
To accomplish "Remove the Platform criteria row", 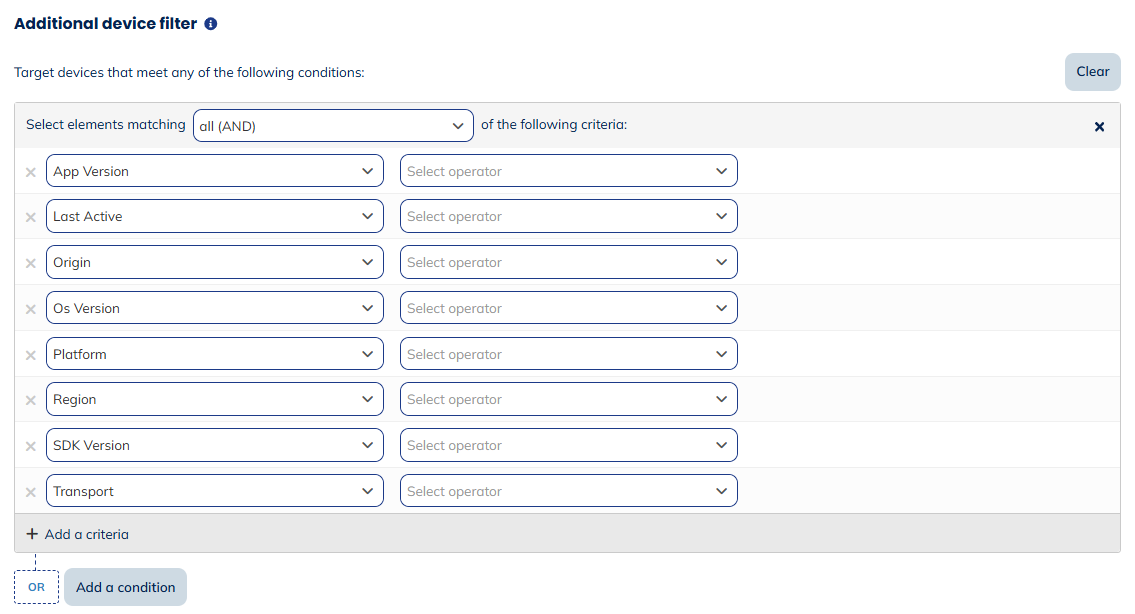I will click(x=30, y=353).
